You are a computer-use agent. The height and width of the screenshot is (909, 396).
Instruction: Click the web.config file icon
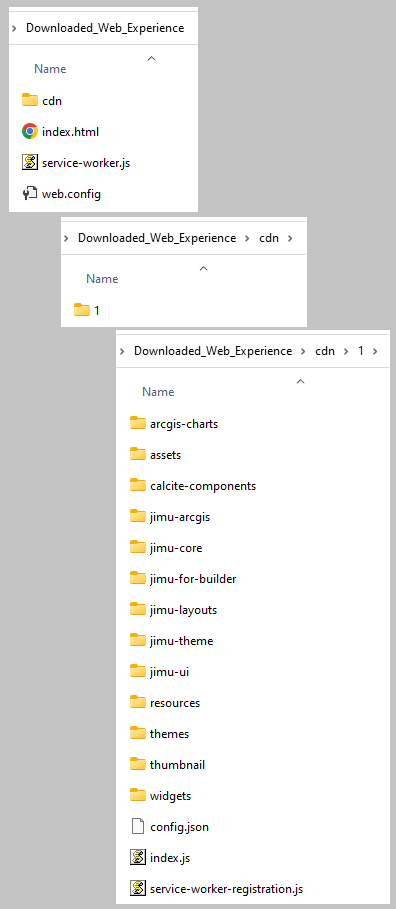pyautogui.click(x=30, y=194)
